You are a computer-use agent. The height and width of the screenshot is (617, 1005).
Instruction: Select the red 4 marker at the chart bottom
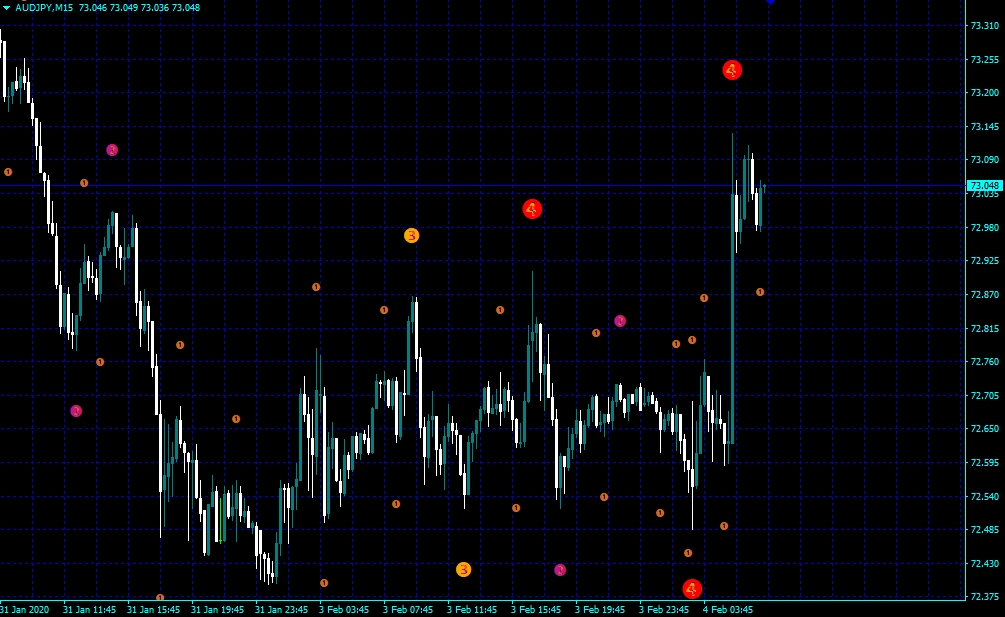692,588
